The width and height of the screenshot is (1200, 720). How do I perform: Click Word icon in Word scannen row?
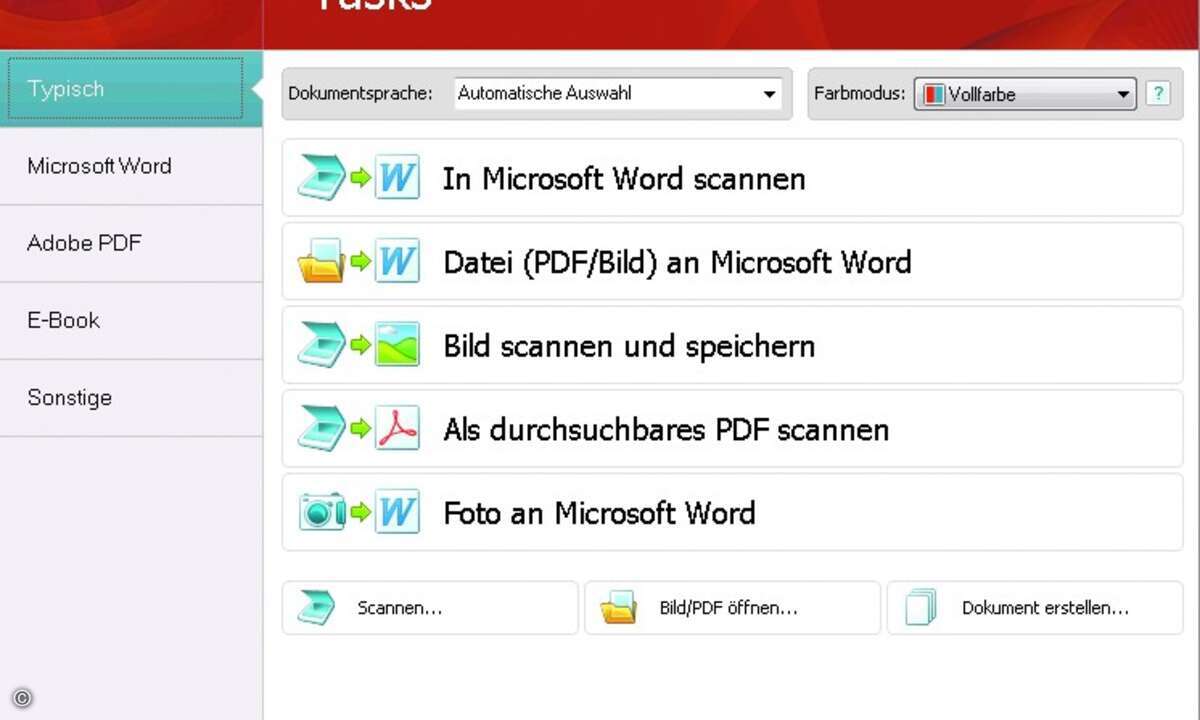point(397,178)
